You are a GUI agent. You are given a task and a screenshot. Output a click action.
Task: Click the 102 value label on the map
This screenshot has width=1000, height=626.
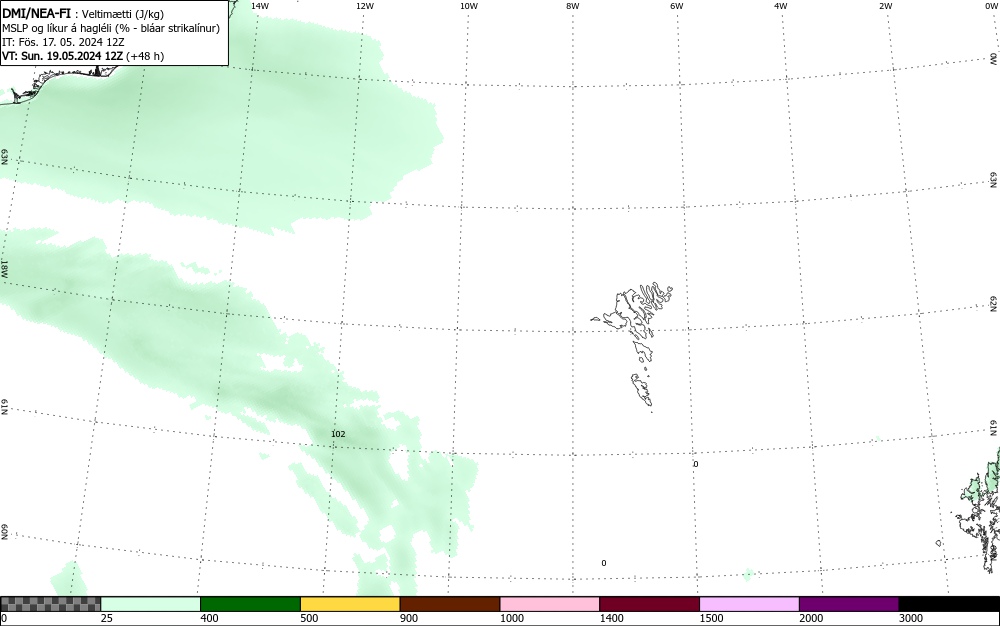tap(338, 434)
